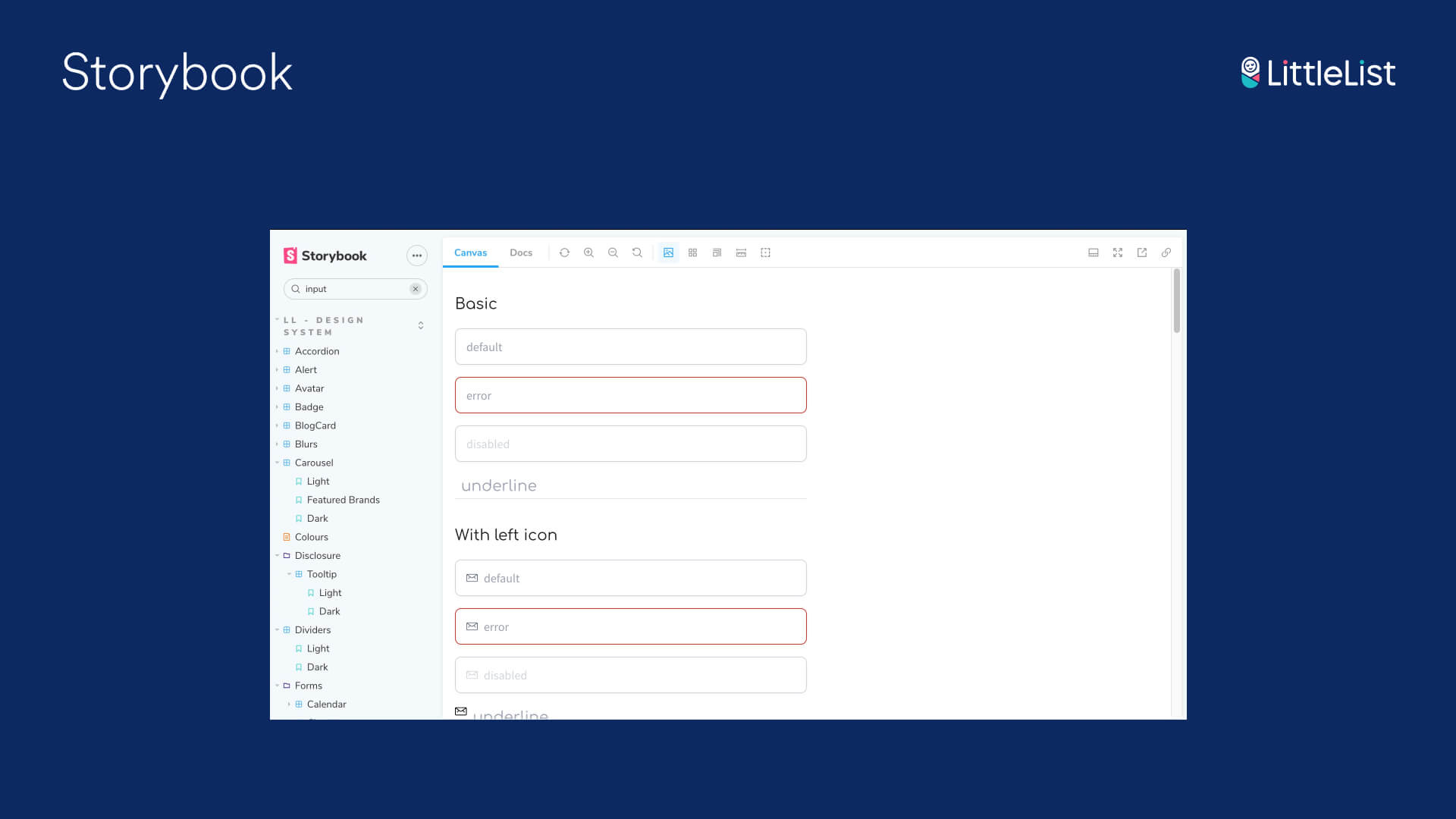Click the Storybook logo in the sidebar
This screenshot has height=819, width=1456.
pos(325,256)
